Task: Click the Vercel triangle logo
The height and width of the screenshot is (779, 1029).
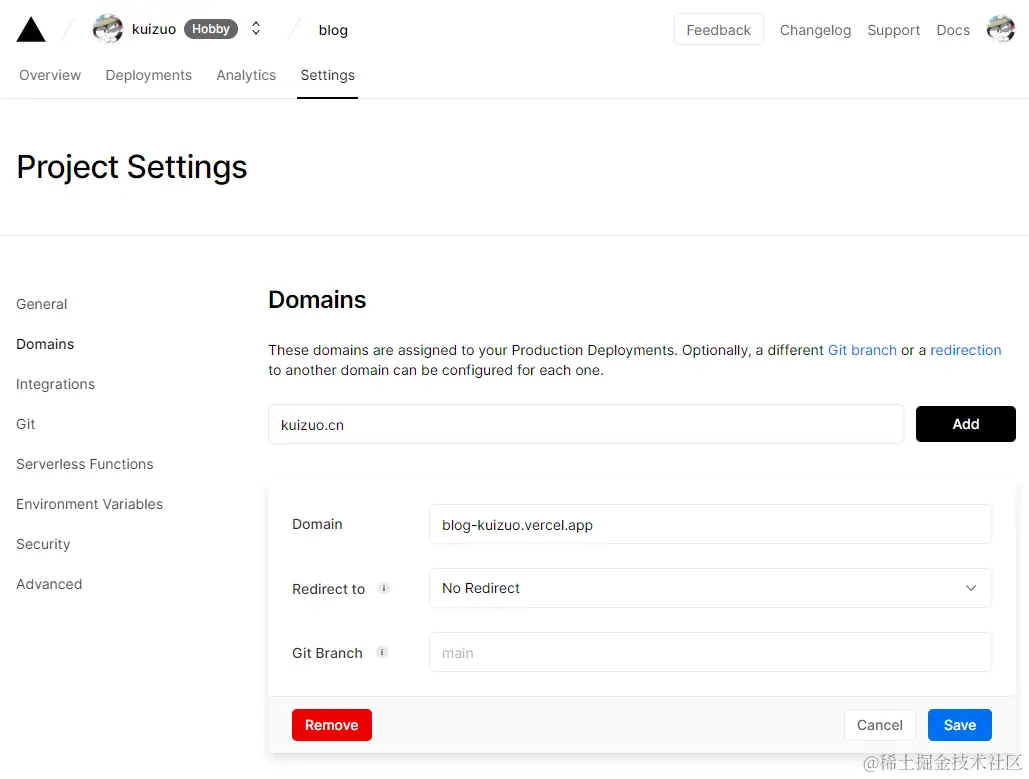Action: [31, 30]
